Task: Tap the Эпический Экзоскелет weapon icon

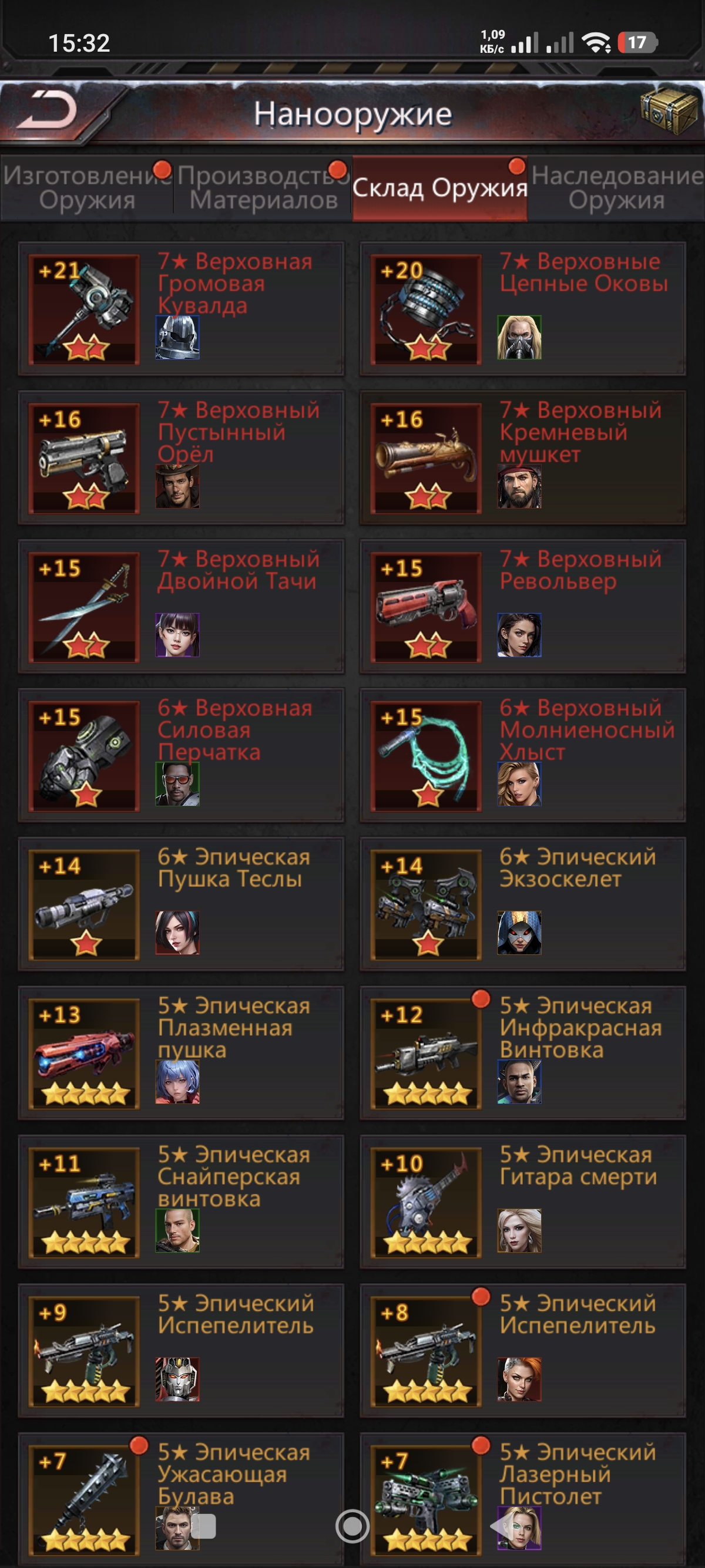Action: pyautogui.click(x=427, y=904)
